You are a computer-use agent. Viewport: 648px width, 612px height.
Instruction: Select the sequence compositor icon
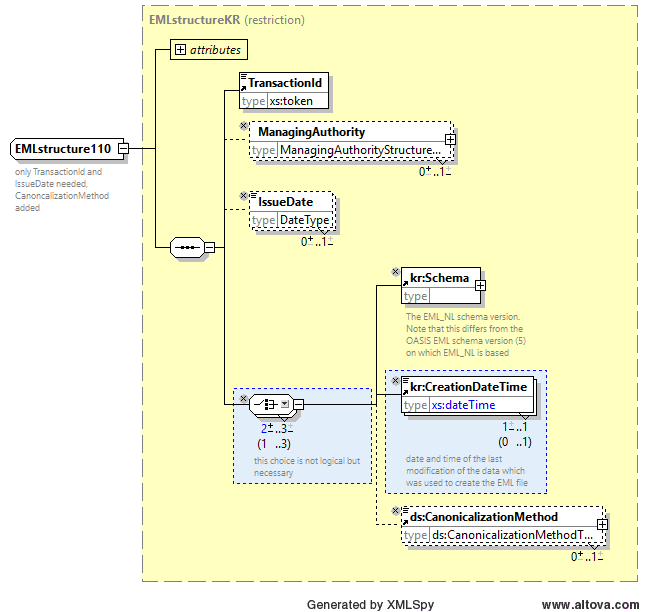187,248
